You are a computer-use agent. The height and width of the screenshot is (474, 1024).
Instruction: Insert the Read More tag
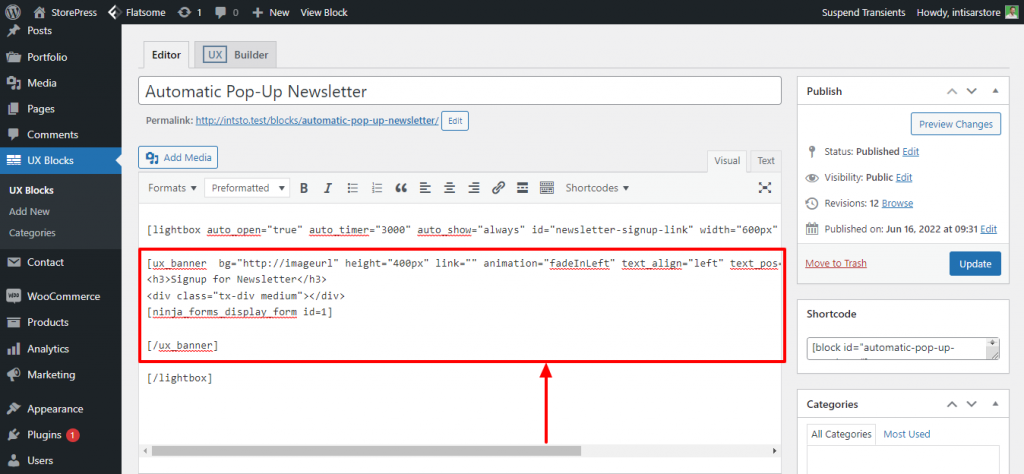[522, 188]
